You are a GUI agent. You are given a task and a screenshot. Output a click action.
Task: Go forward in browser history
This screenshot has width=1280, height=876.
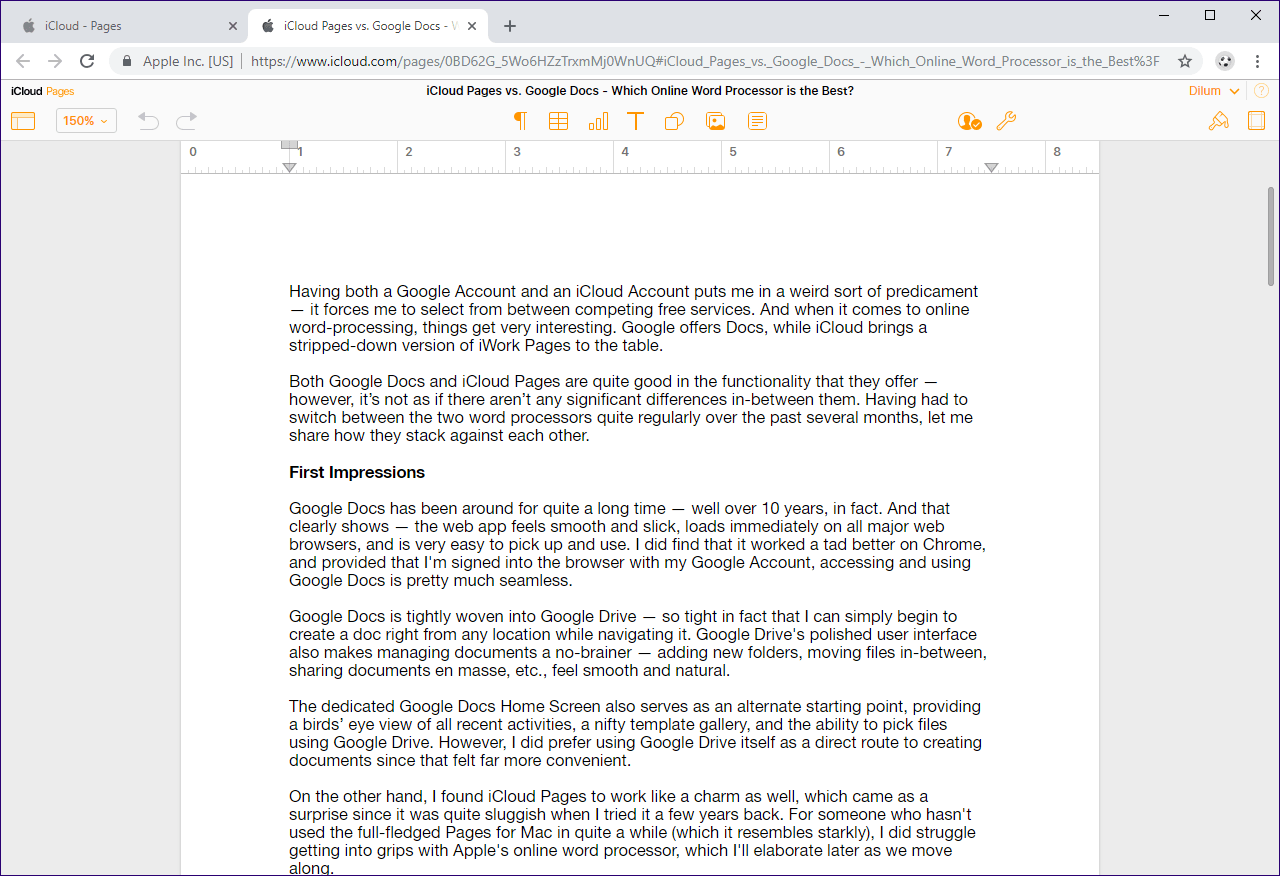click(x=55, y=61)
